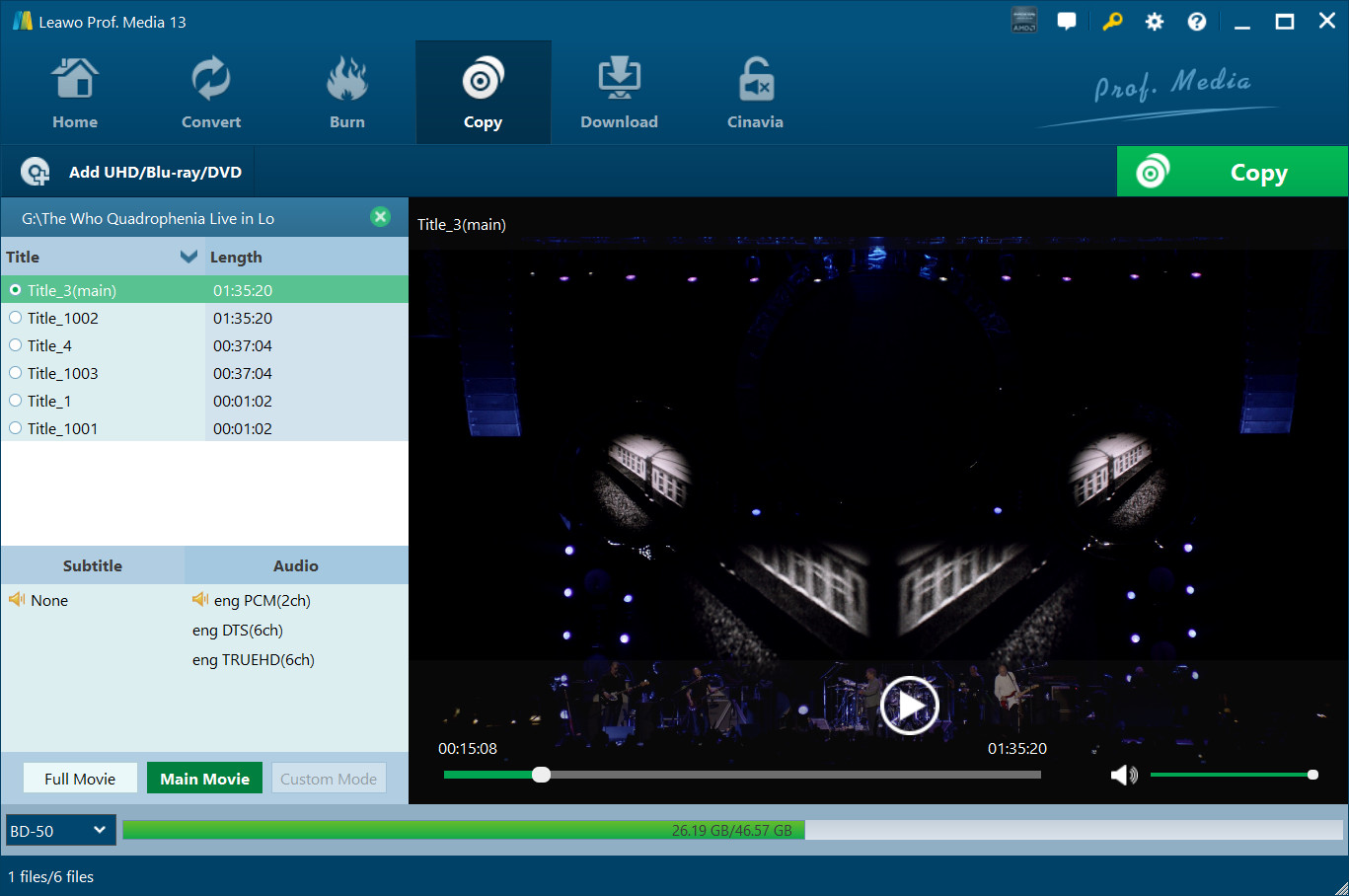Switch to the Copy module tab
This screenshot has height=896, width=1349.
click(484, 93)
